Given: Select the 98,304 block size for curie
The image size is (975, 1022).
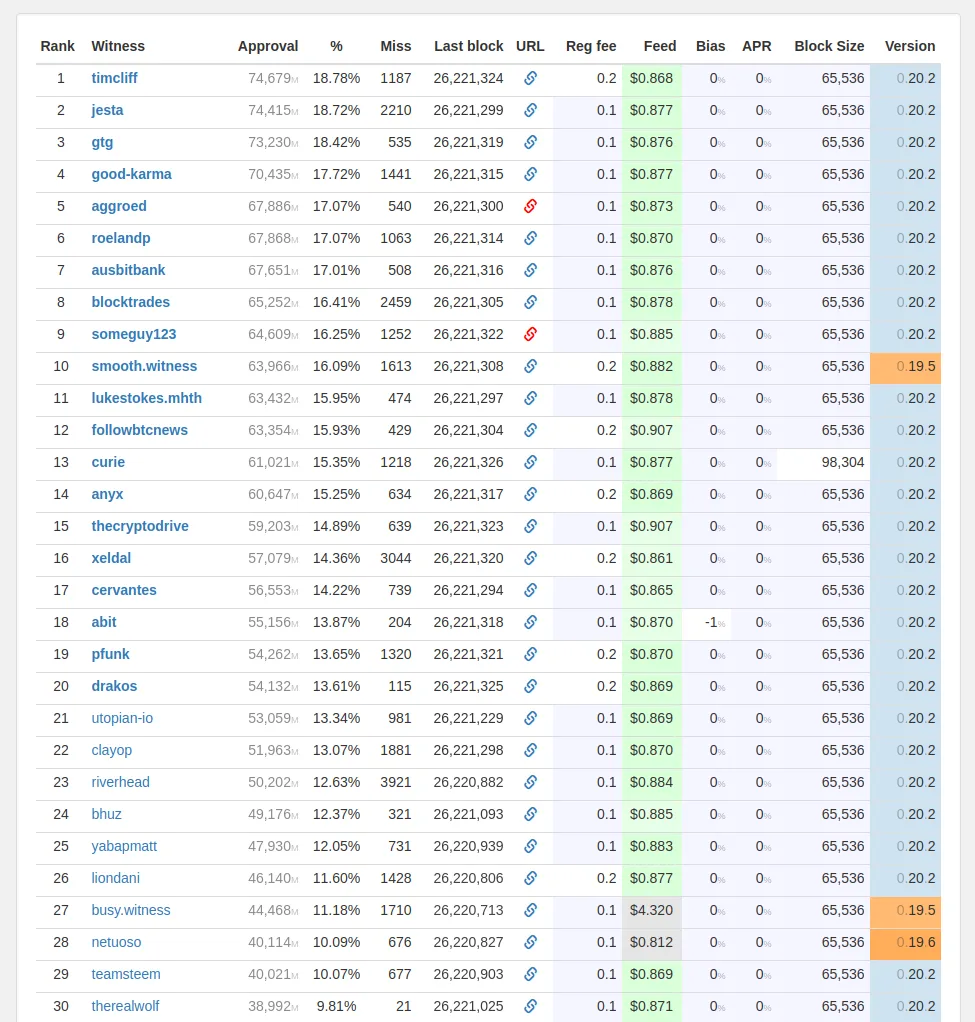Looking at the screenshot, I should pos(843,462).
